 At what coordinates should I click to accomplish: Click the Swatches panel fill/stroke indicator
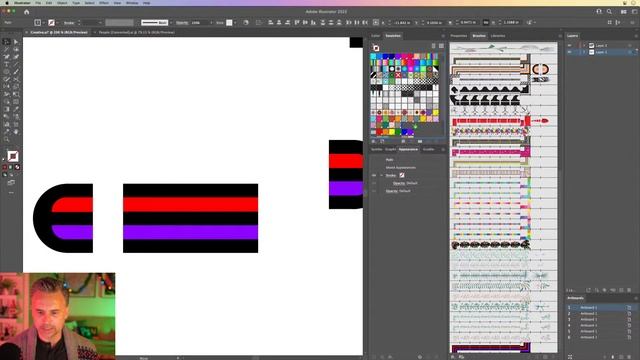pos(376,48)
